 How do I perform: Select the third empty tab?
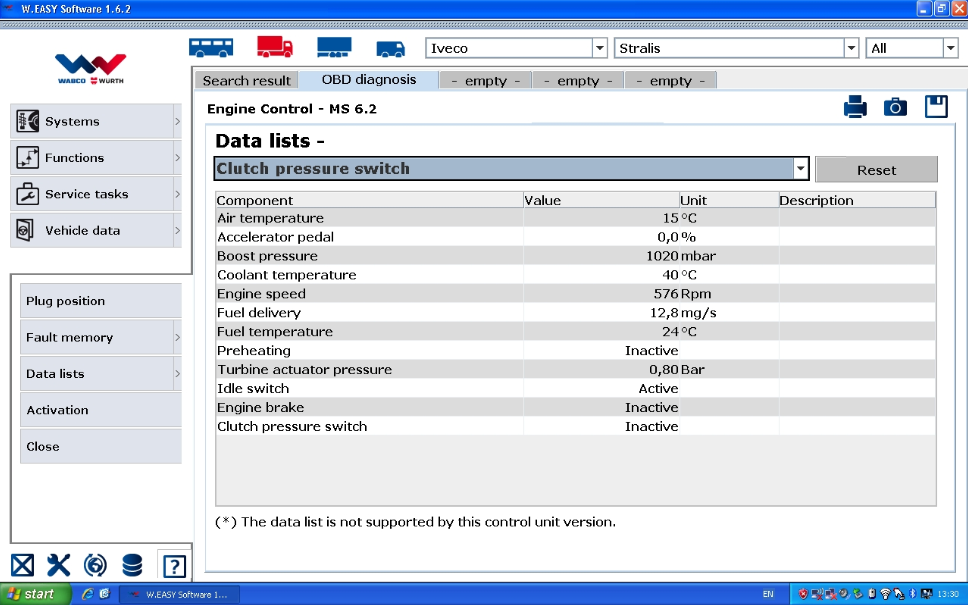[x=670, y=80]
